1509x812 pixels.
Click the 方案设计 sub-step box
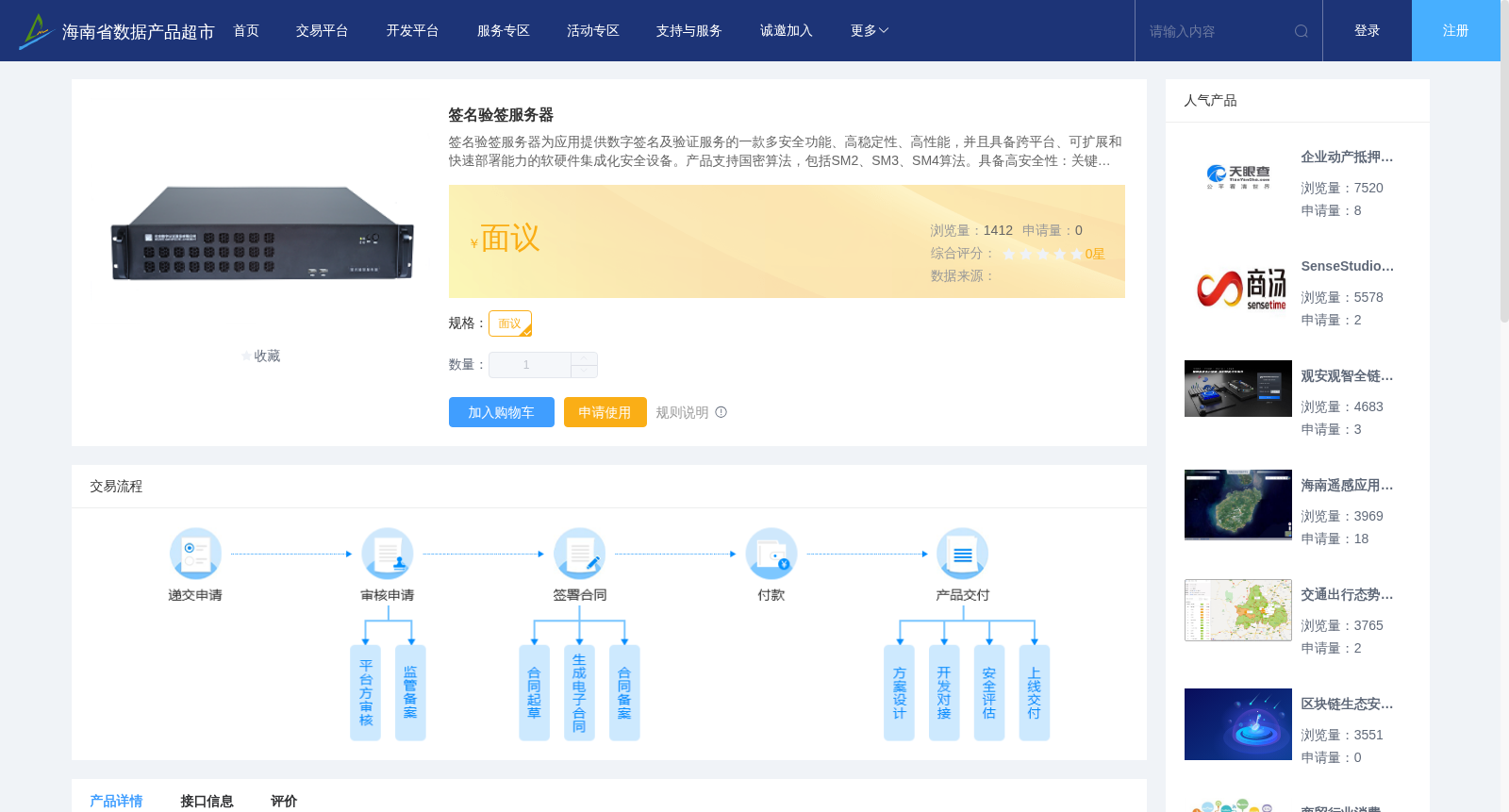coord(899,693)
